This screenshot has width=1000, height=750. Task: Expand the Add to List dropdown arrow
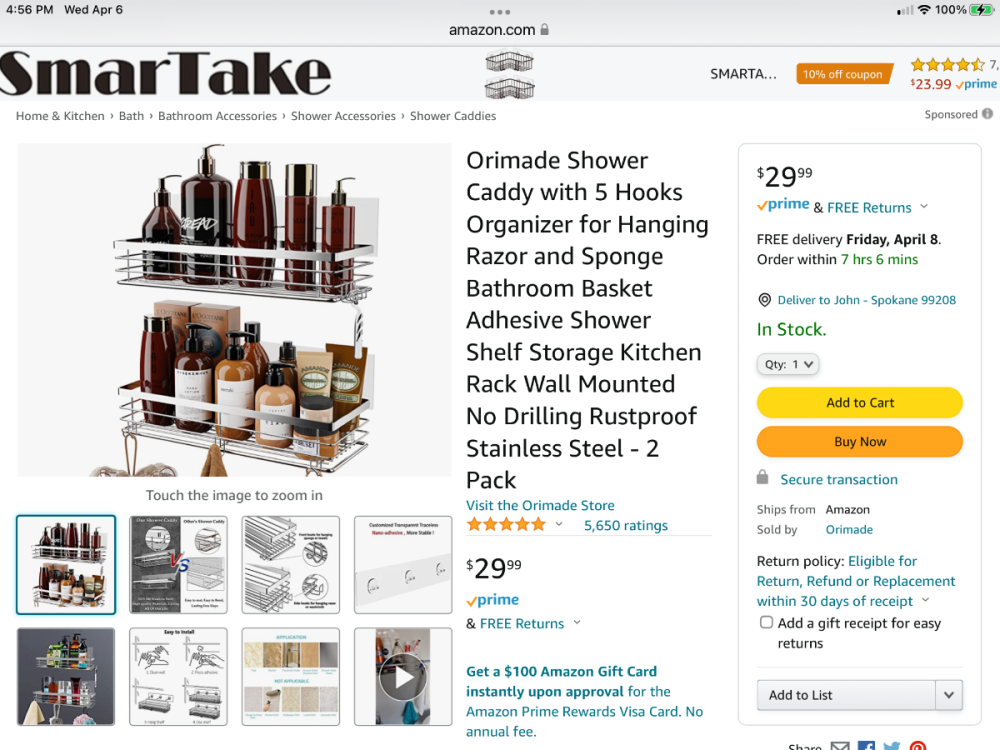point(948,695)
